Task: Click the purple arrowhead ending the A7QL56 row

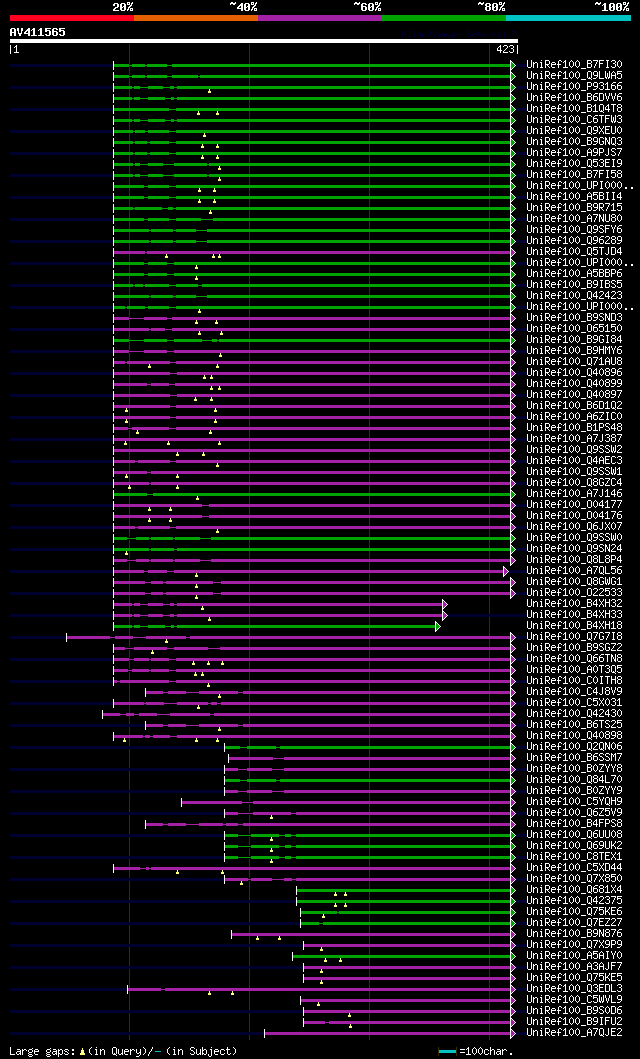Action: coord(506,571)
